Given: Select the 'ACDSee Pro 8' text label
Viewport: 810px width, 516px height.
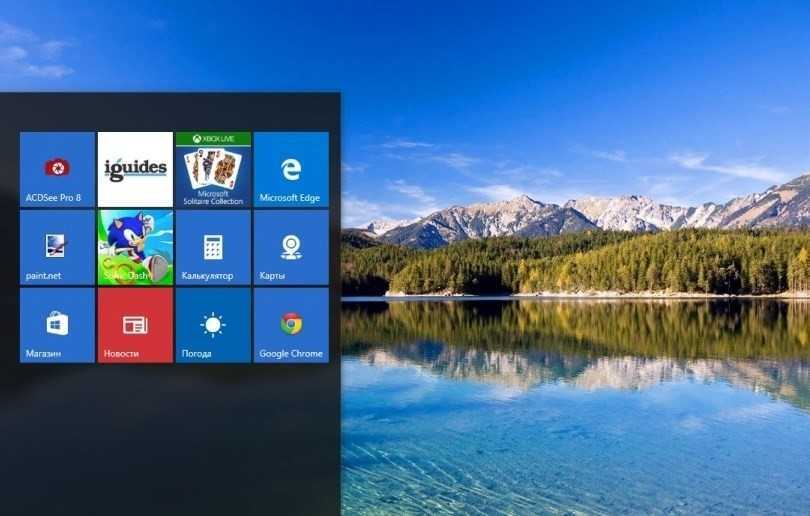Looking at the screenshot, I should (x=53, y=198).
